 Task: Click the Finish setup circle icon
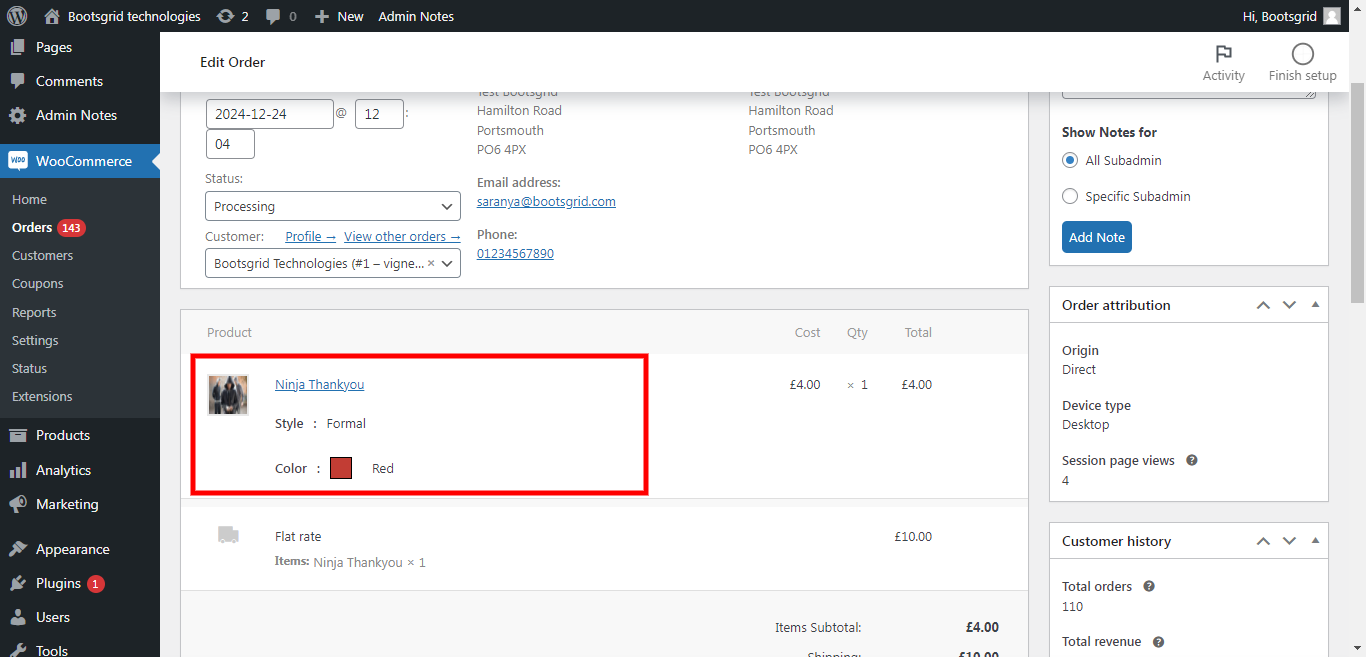[1302, 54]
